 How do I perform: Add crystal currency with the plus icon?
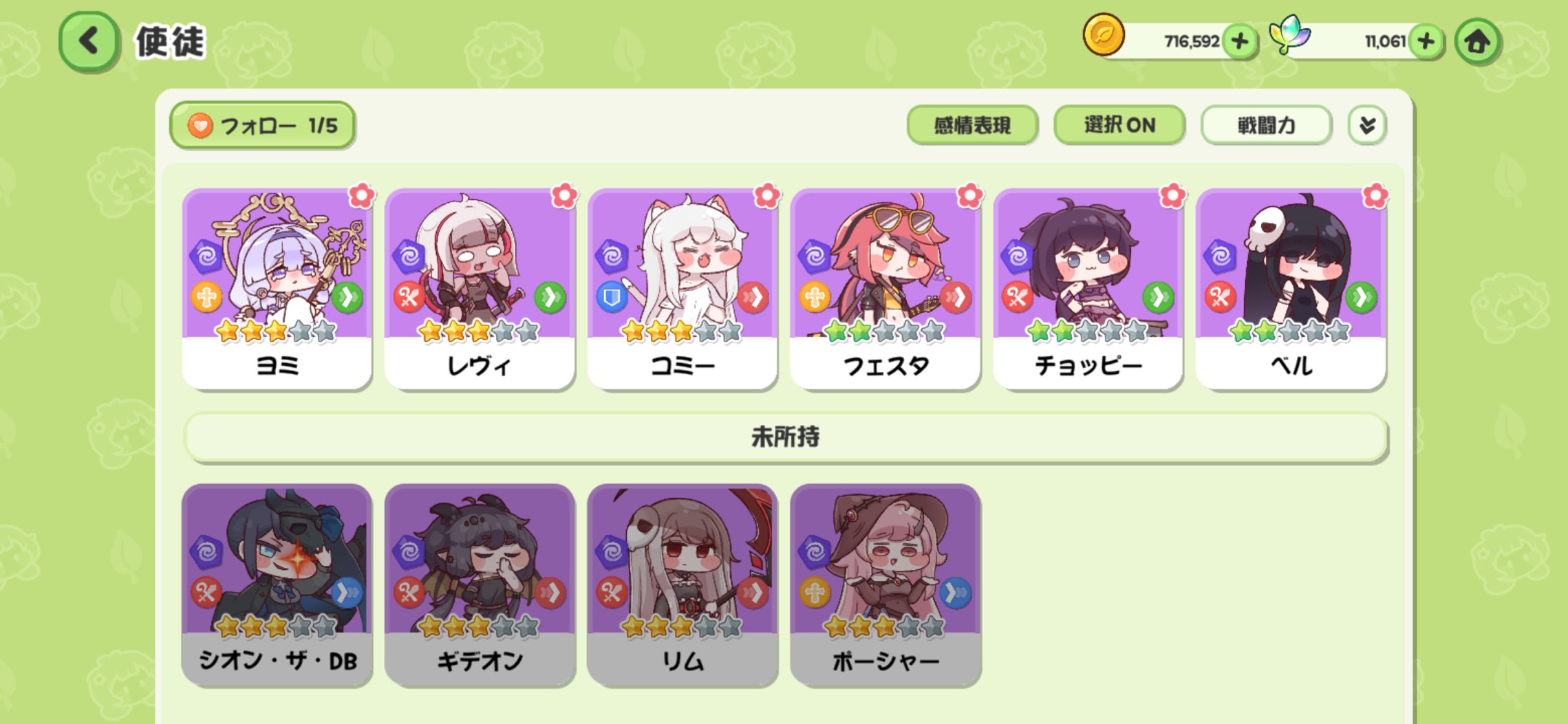1426,42
